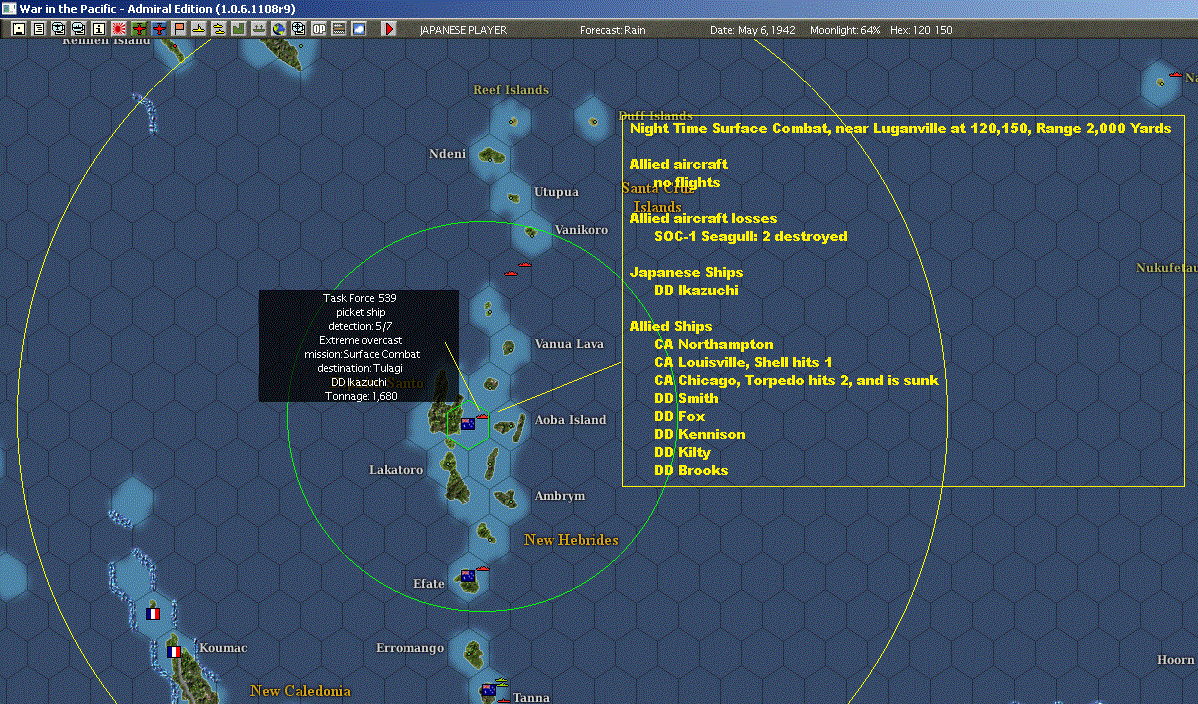Click the orange flag toolbar icon
Viewport: 1198px width, 704px height.
click(x=179, y=29)
